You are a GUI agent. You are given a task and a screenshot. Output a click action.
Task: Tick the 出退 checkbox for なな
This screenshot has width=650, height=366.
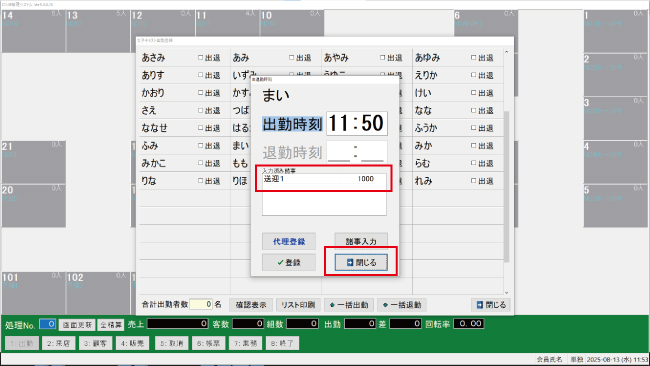click(473, 110)
